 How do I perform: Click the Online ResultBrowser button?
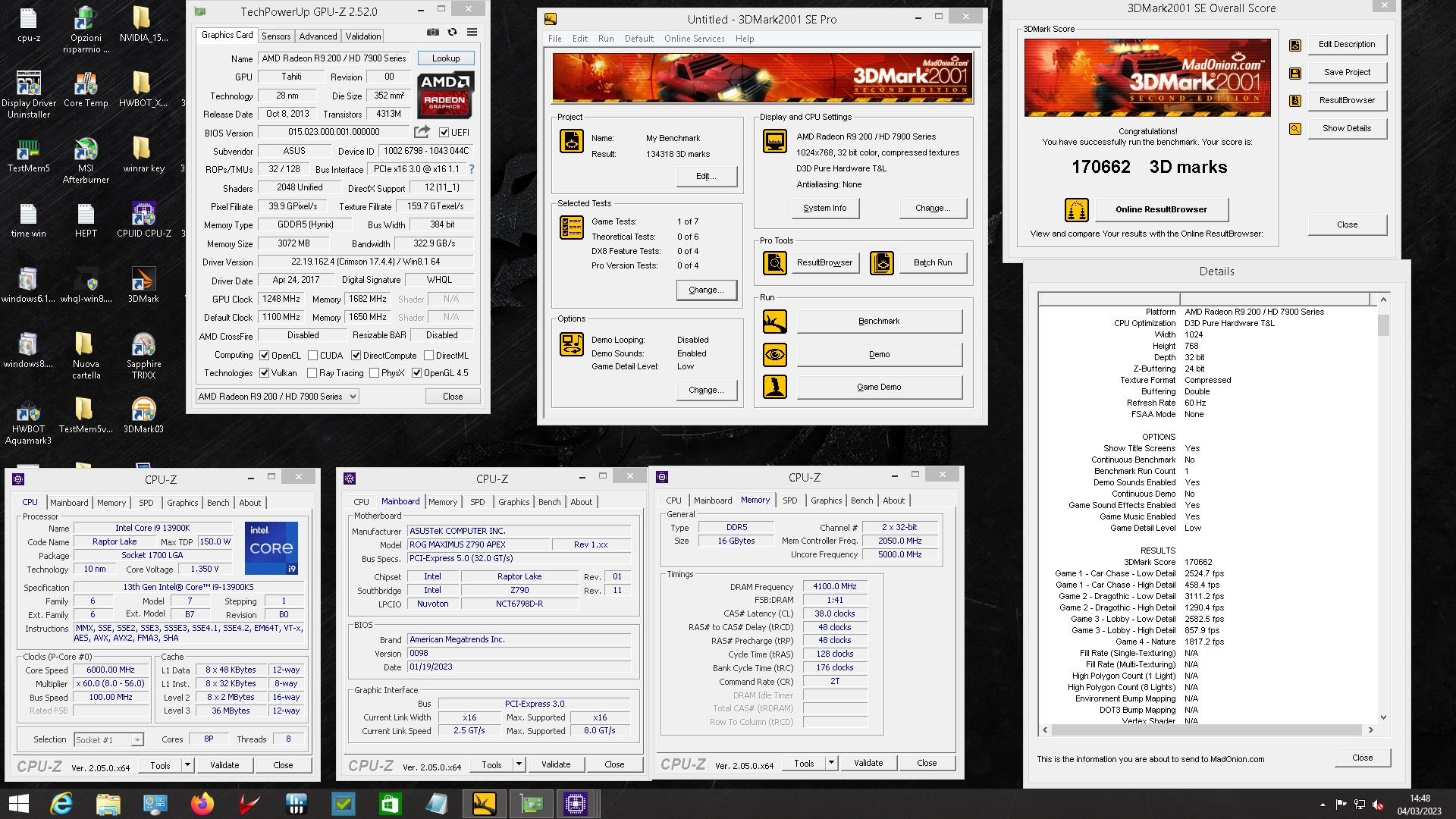pyautogui.click(x=1161, y=209)
